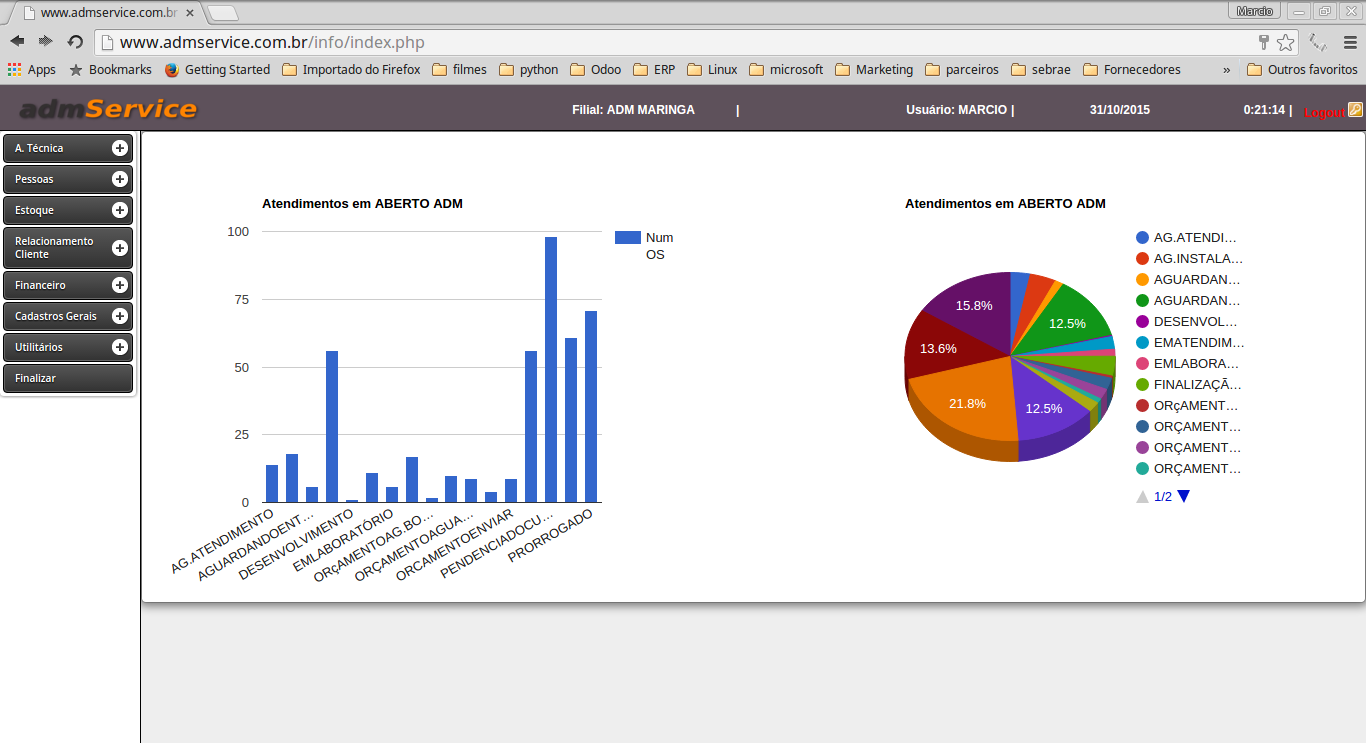1366x743 pixels.
Task: Click the blue Num OS legend swatch
Action: (x=627, y=237)
